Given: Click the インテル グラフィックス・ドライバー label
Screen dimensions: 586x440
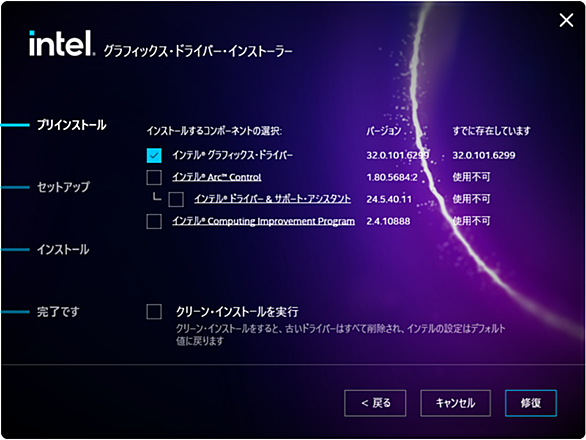Looking at the screenshot, I should pyautogui.click(x=232, y=155).
